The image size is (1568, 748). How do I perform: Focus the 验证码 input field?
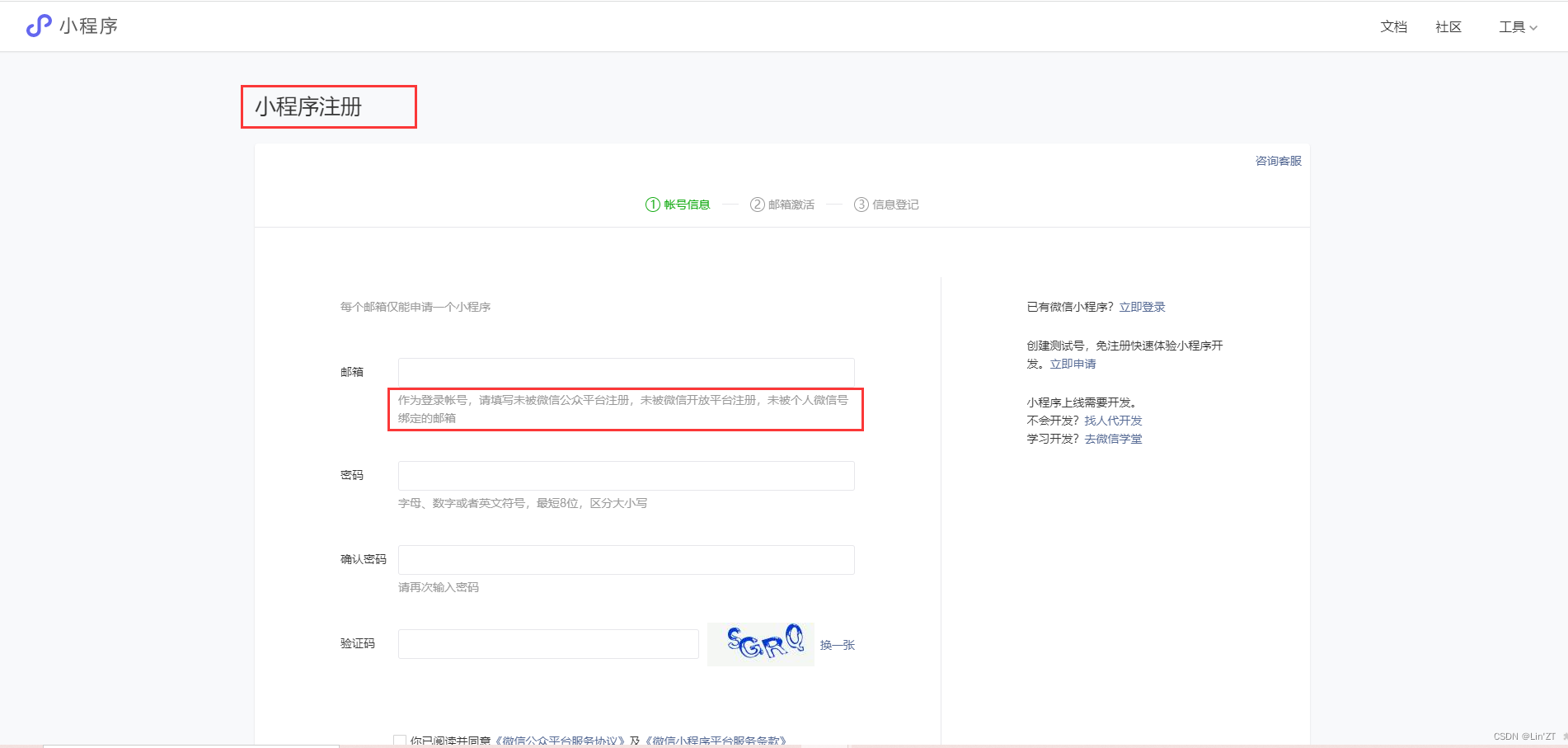coord(548,644)
